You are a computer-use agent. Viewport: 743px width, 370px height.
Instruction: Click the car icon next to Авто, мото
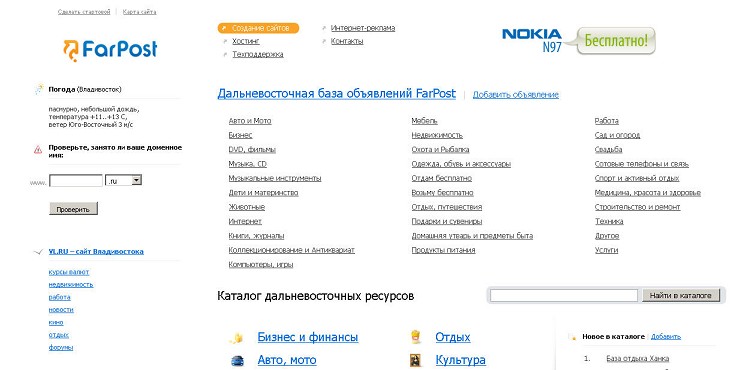pos(237,361)
